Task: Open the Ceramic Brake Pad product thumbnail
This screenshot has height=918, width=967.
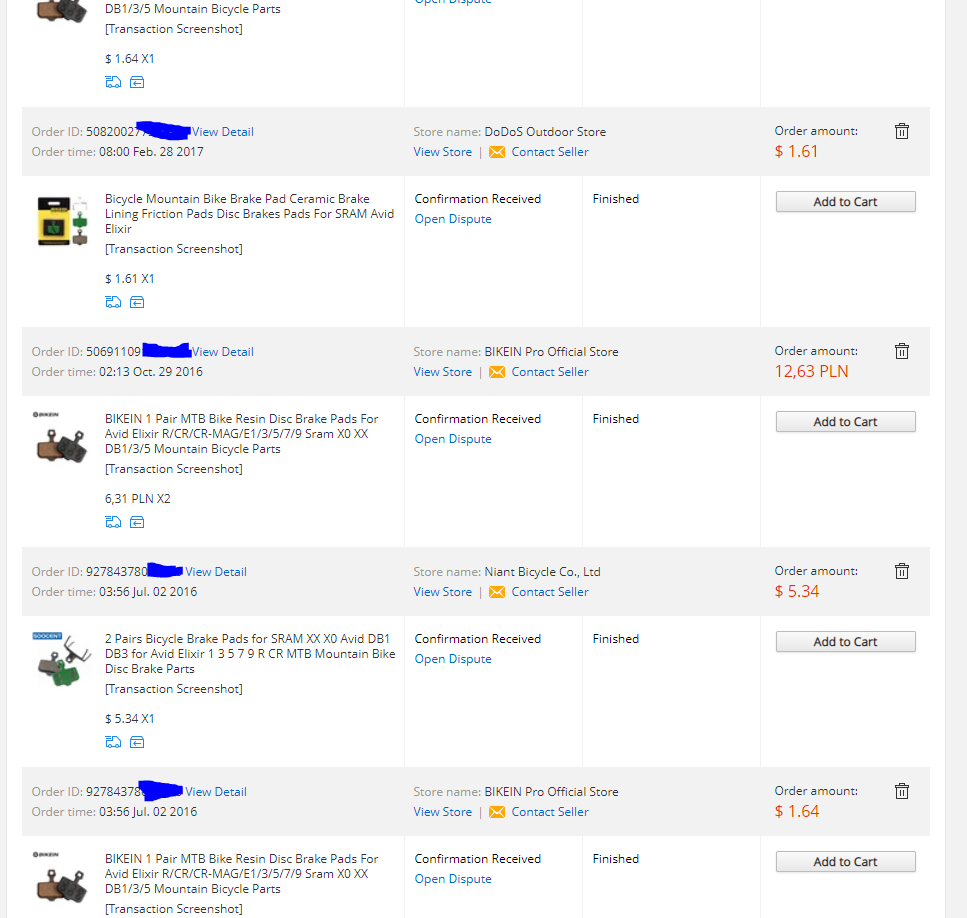Action: 62,222
